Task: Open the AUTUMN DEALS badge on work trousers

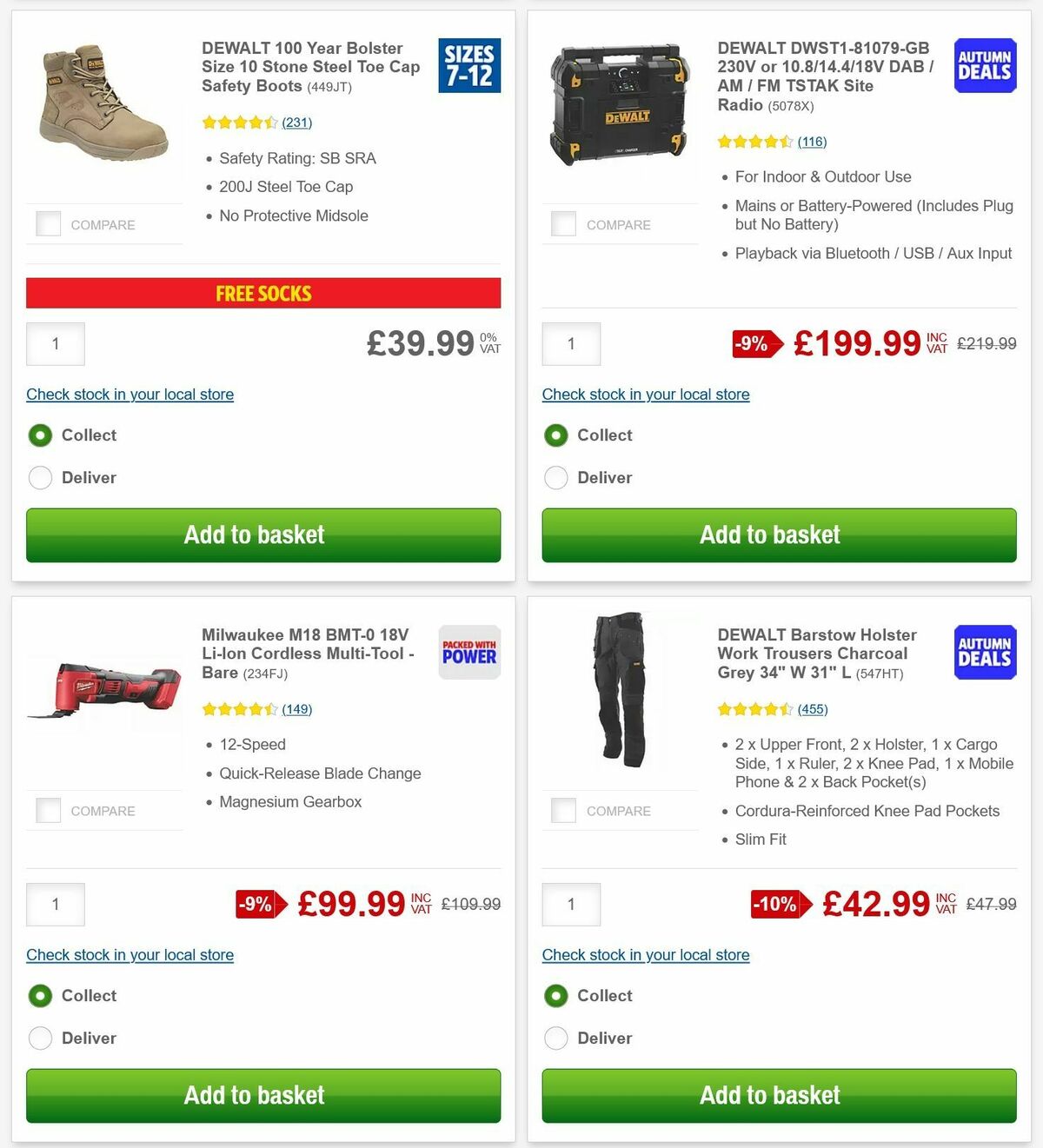Action: (x=984, y=652)
